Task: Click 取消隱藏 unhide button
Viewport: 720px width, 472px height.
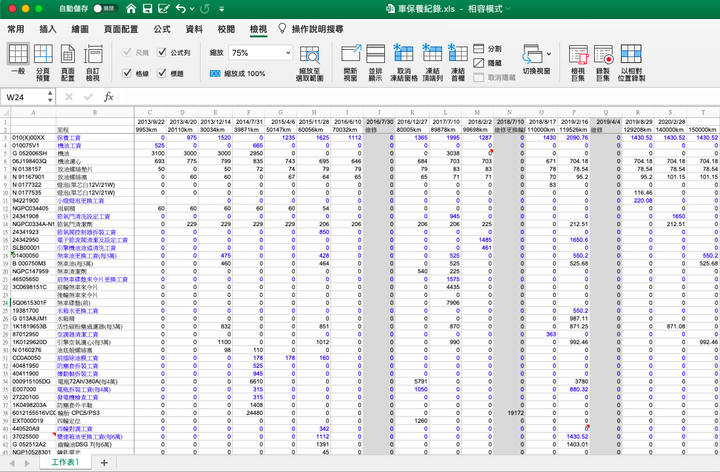Action: tap(494, 78)
